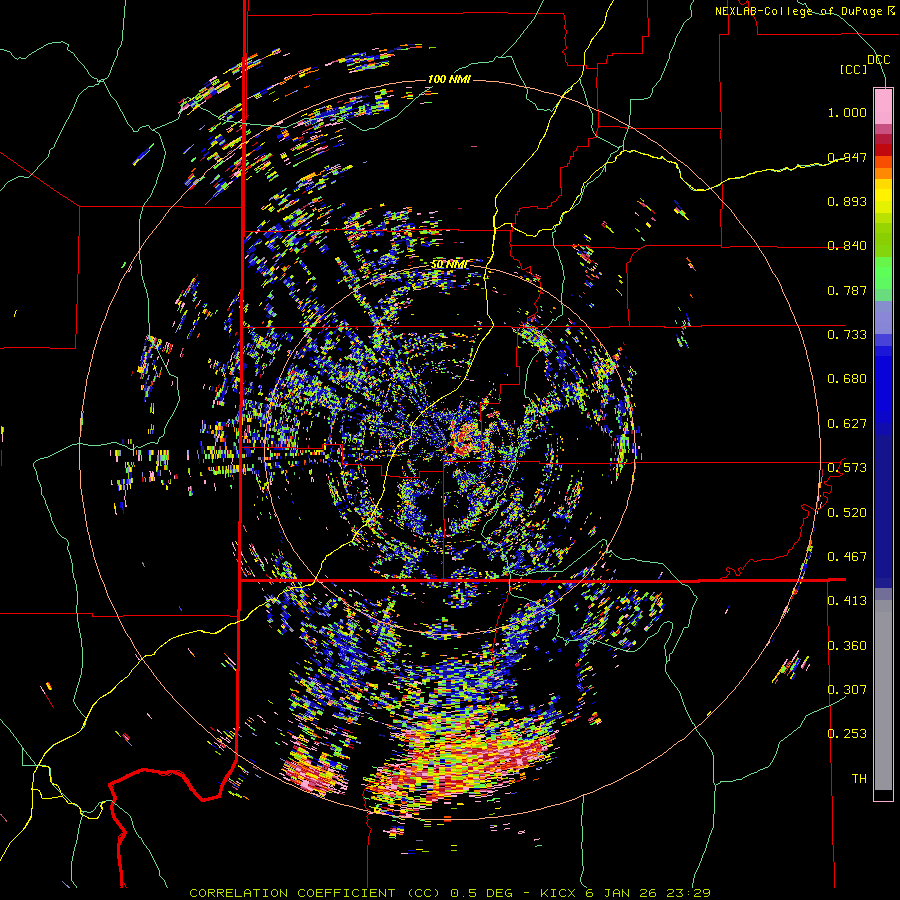Select the 0.307 scale value
Screen dimensions: 900x900
(847, 690)
